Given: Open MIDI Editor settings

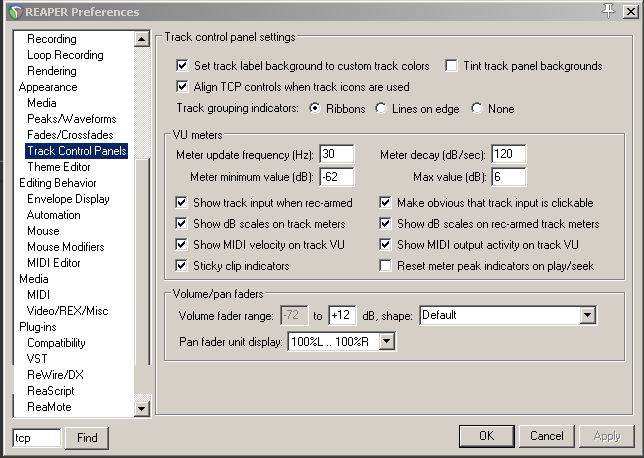Looking at the screenshot, I should (x=54, y=263).
